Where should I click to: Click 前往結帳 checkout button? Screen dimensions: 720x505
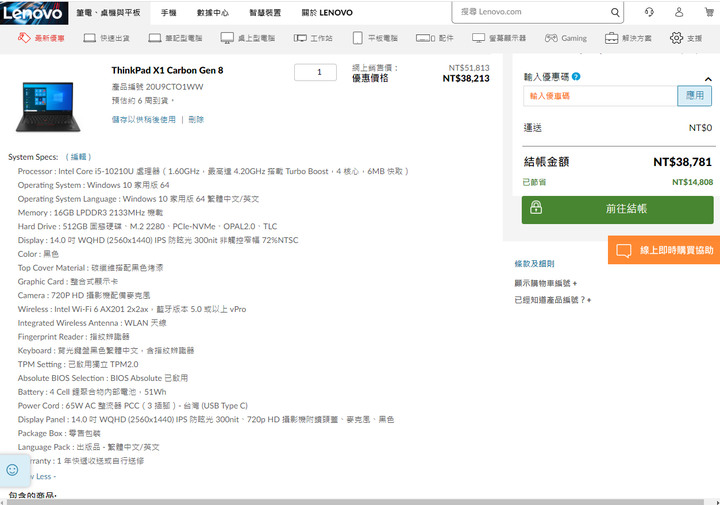click(617, 209)
